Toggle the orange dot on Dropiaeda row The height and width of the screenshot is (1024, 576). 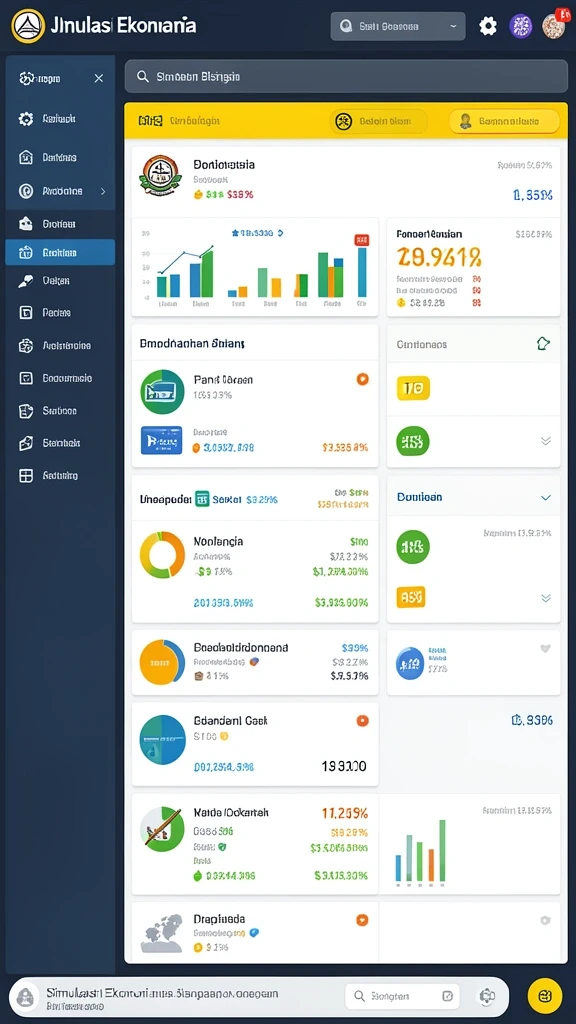(x=362, y=920)
